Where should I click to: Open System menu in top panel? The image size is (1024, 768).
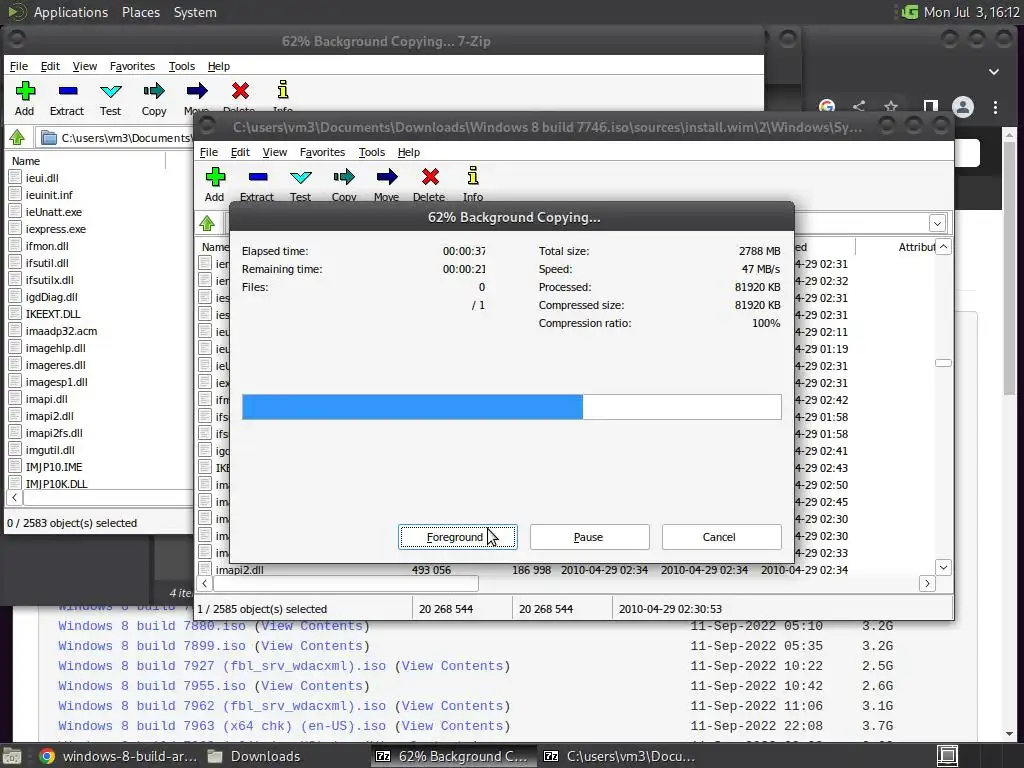pos(195,12)
